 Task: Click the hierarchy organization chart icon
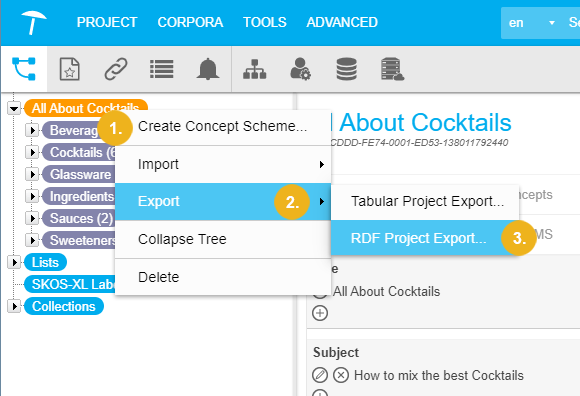tap(254, 69)
